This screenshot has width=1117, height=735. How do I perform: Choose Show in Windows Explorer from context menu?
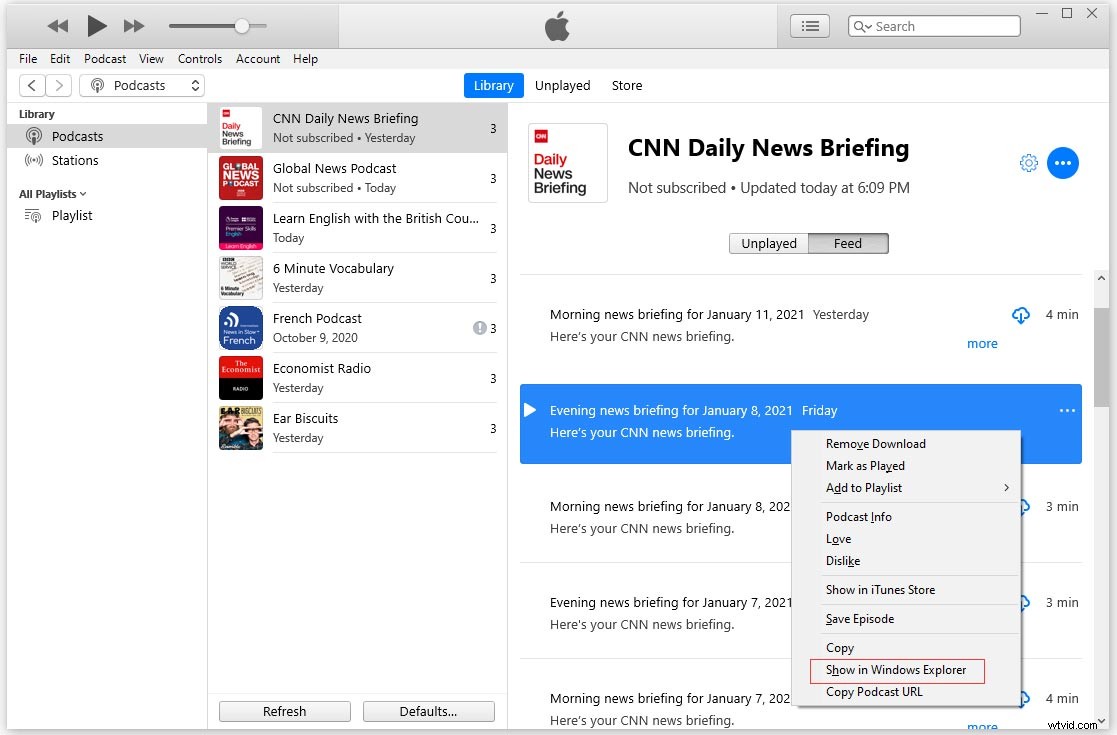point(897,669)
